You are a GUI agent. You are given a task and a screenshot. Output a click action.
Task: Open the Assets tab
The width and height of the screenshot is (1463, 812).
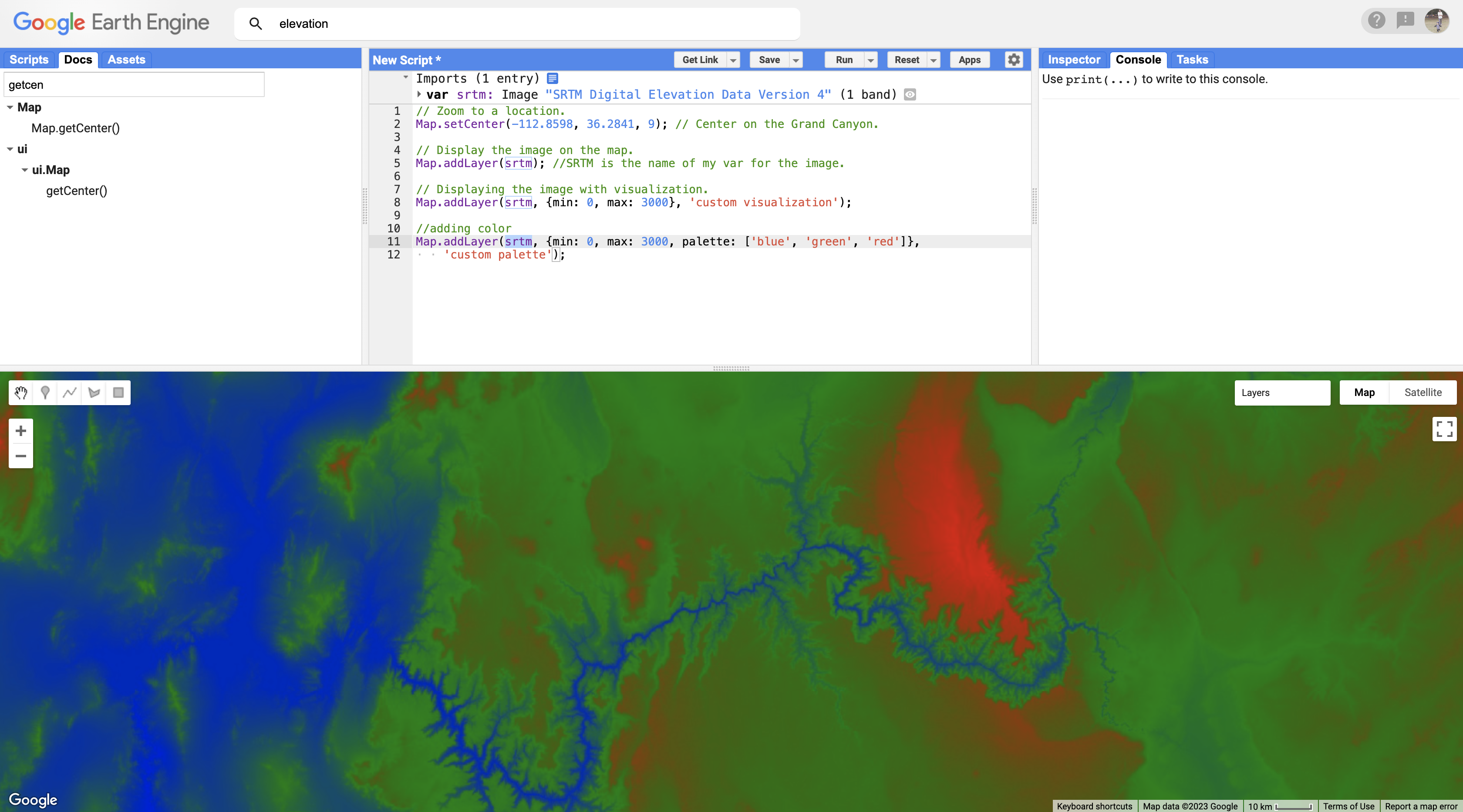(126, 60)
